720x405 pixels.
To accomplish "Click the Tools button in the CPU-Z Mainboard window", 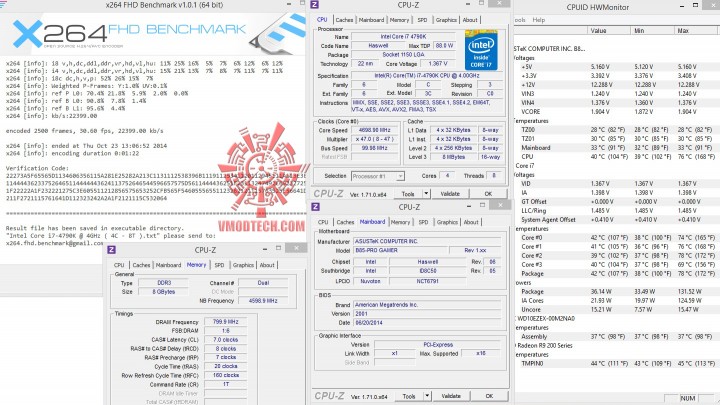I will [409, 396].
